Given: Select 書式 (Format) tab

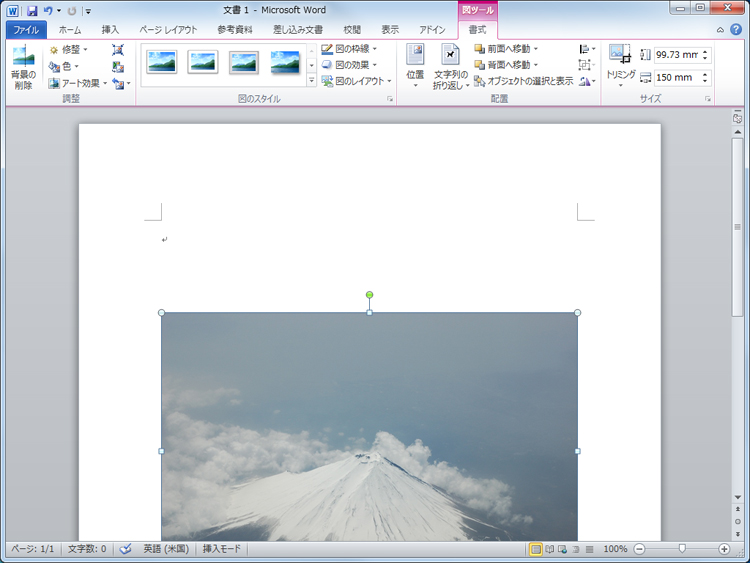Looking at the screenshot, I should [477, 30].
